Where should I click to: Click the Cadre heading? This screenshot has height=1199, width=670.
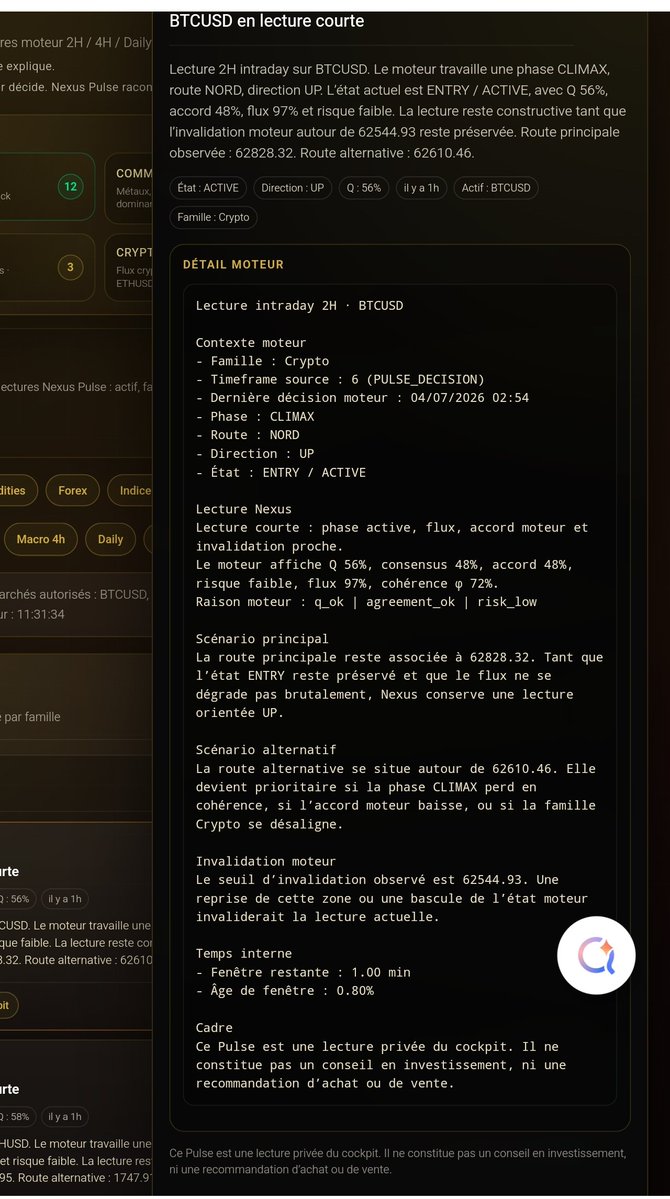(x=214, y=1028)
